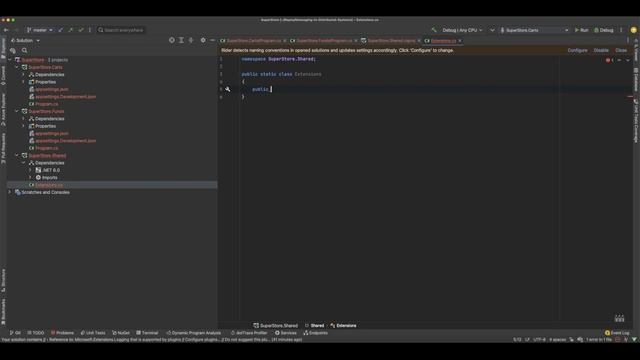Click the red error indicator at editor top right
The height and width of the screenshot is (360, 640).
608,60
